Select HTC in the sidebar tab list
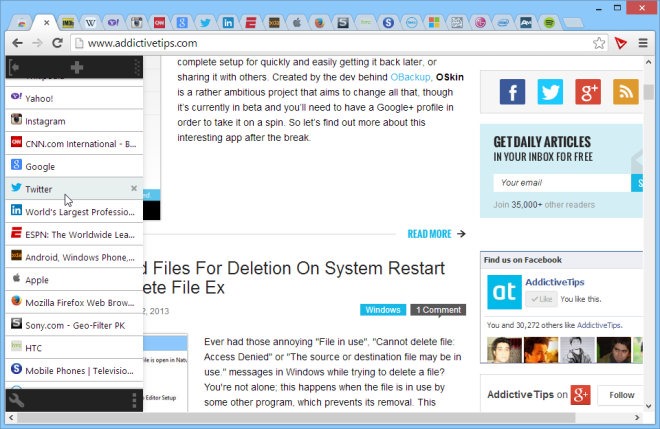The height and width of the screenshot is (429, 660). pos(74,348)
